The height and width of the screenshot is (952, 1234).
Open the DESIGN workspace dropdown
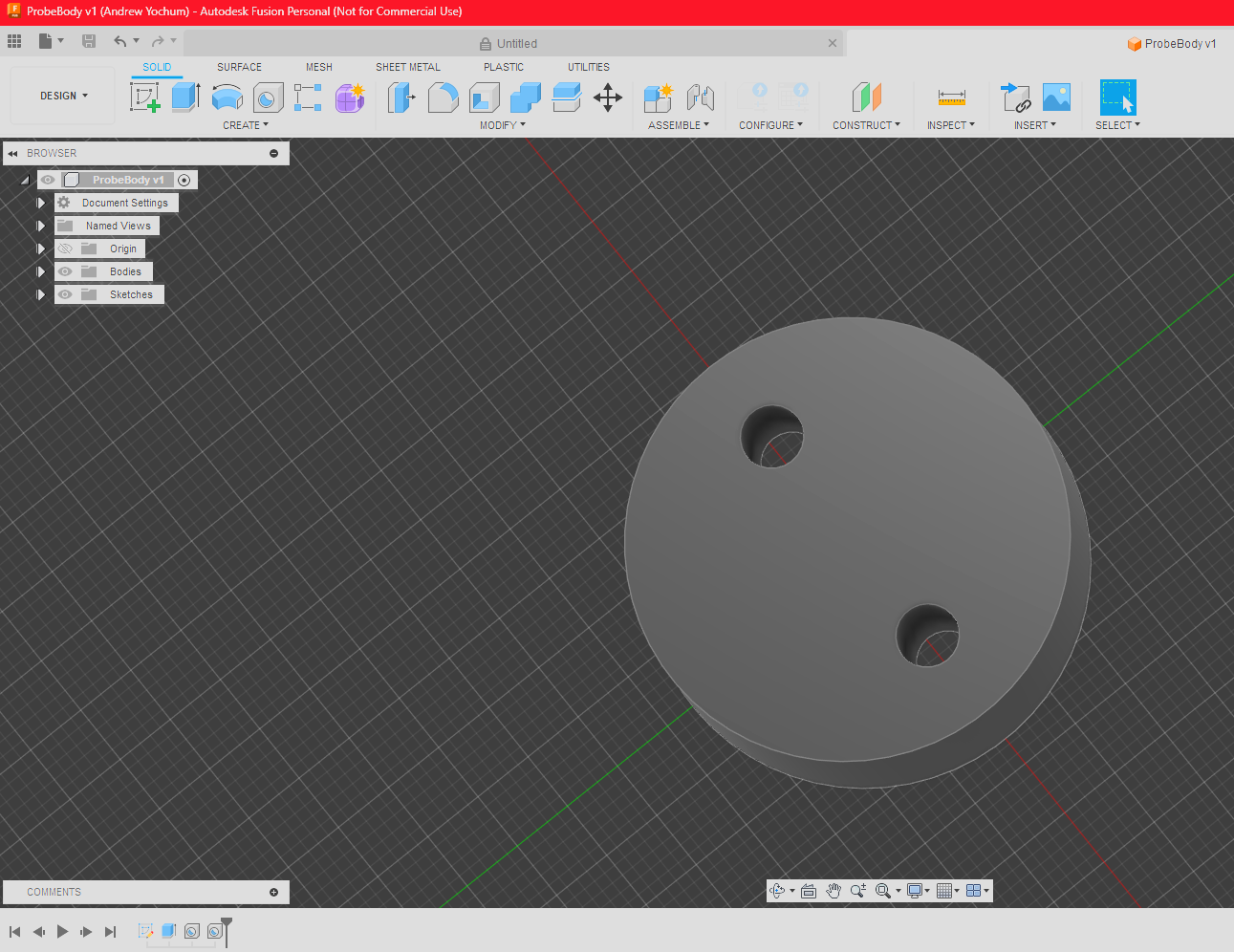pyautogui.click(x=63, y=96)
